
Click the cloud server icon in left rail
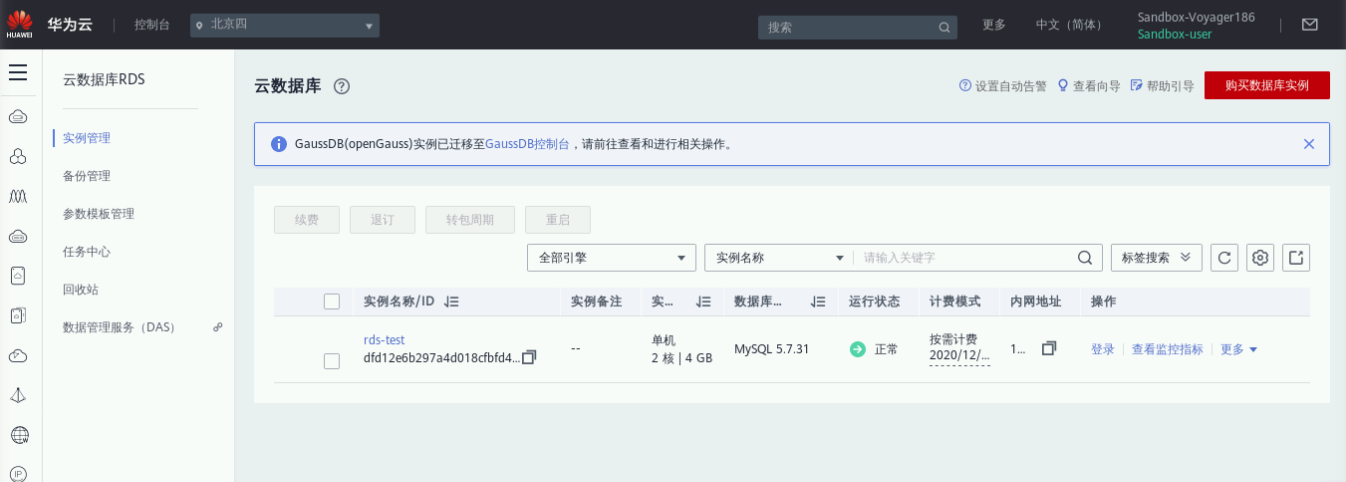click(x=18, y=118)
